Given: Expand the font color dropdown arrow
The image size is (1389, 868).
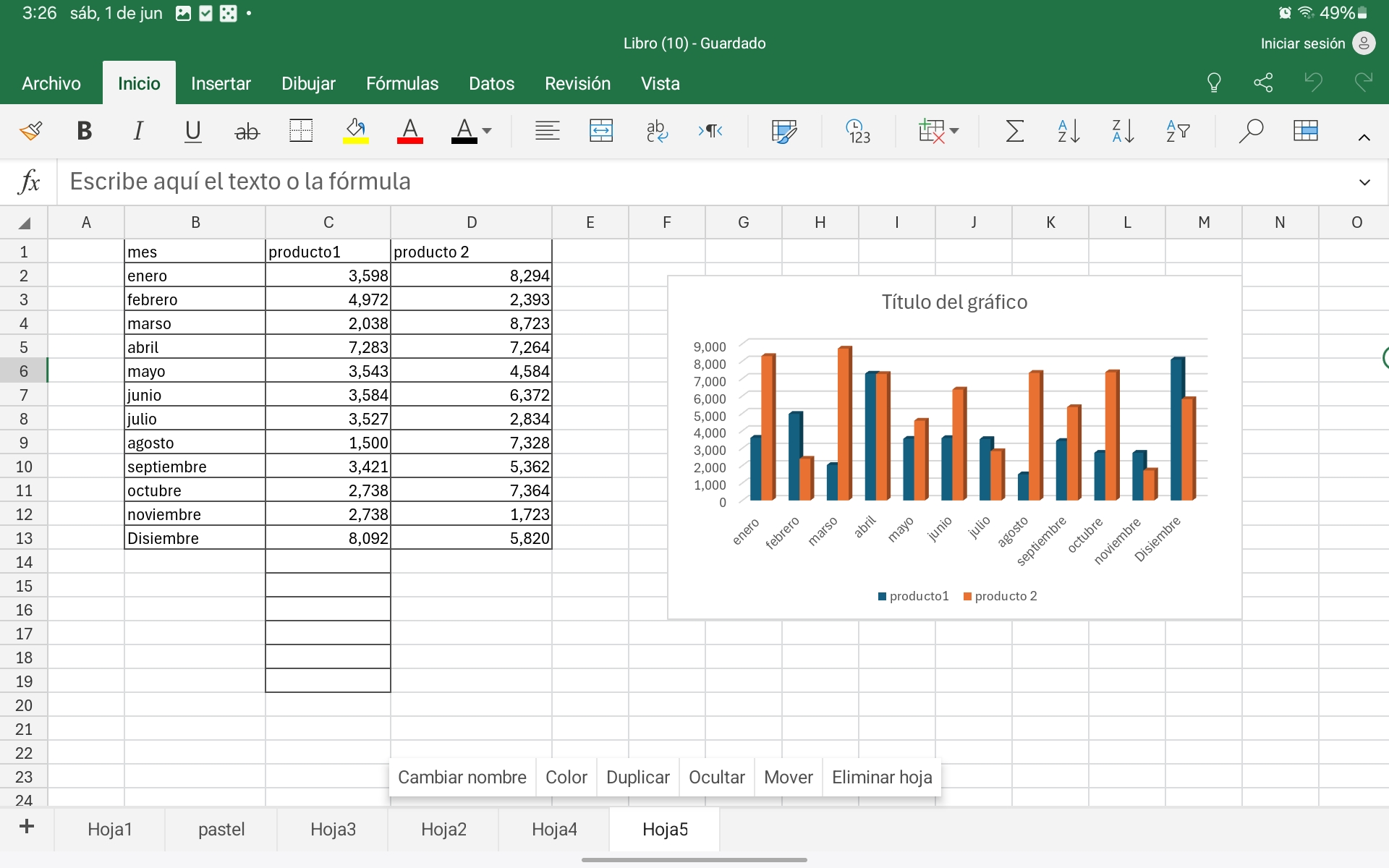Looking at the screenshot, I should 487,131.
